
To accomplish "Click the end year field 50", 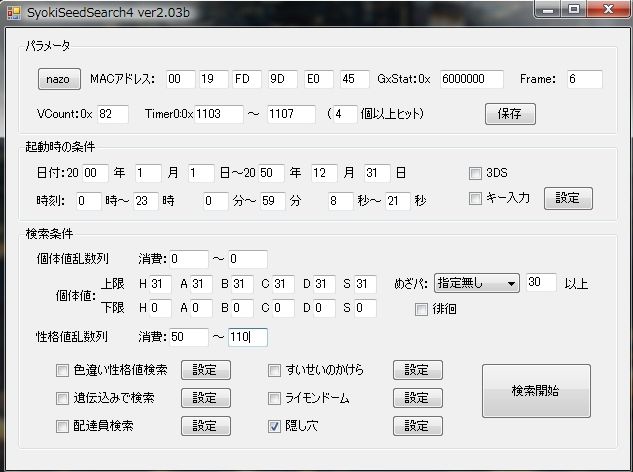I will [271, 174].
